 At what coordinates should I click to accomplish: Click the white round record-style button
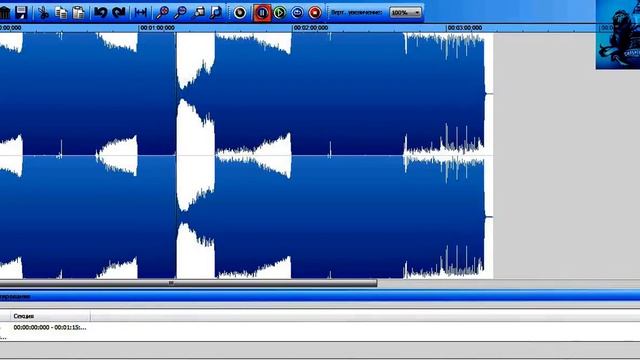pos(240,13)
